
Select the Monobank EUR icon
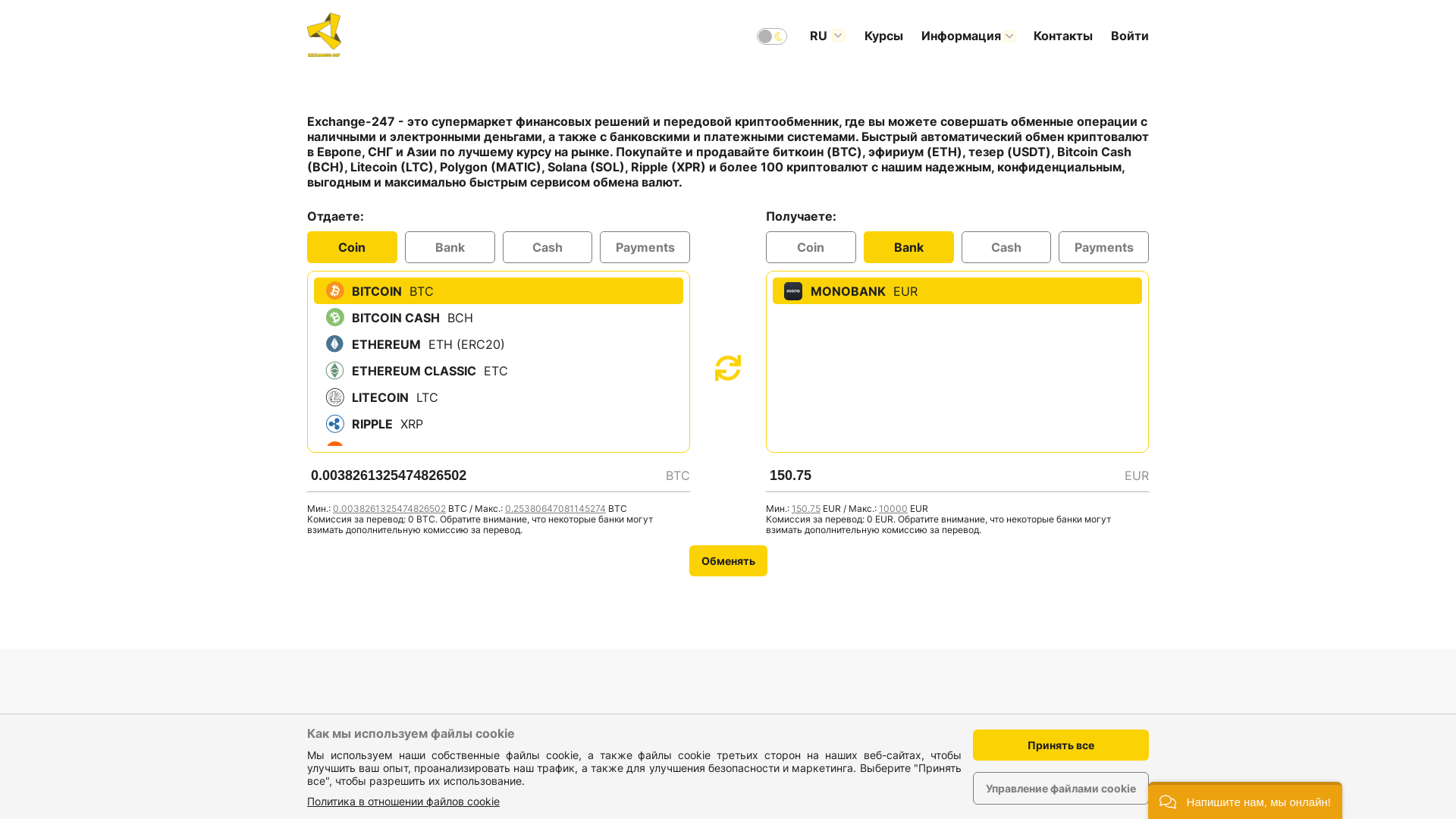[x=792, y=291]
